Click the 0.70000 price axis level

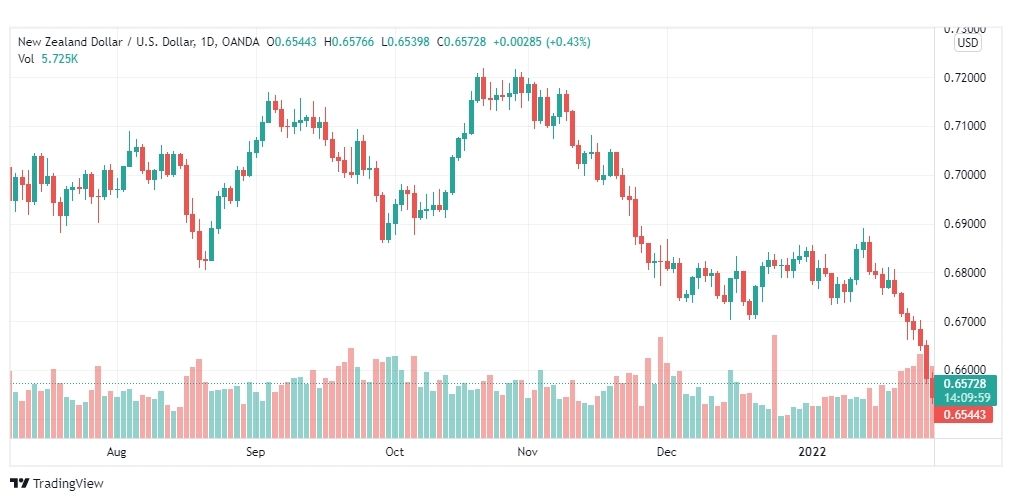coord(966,175)
